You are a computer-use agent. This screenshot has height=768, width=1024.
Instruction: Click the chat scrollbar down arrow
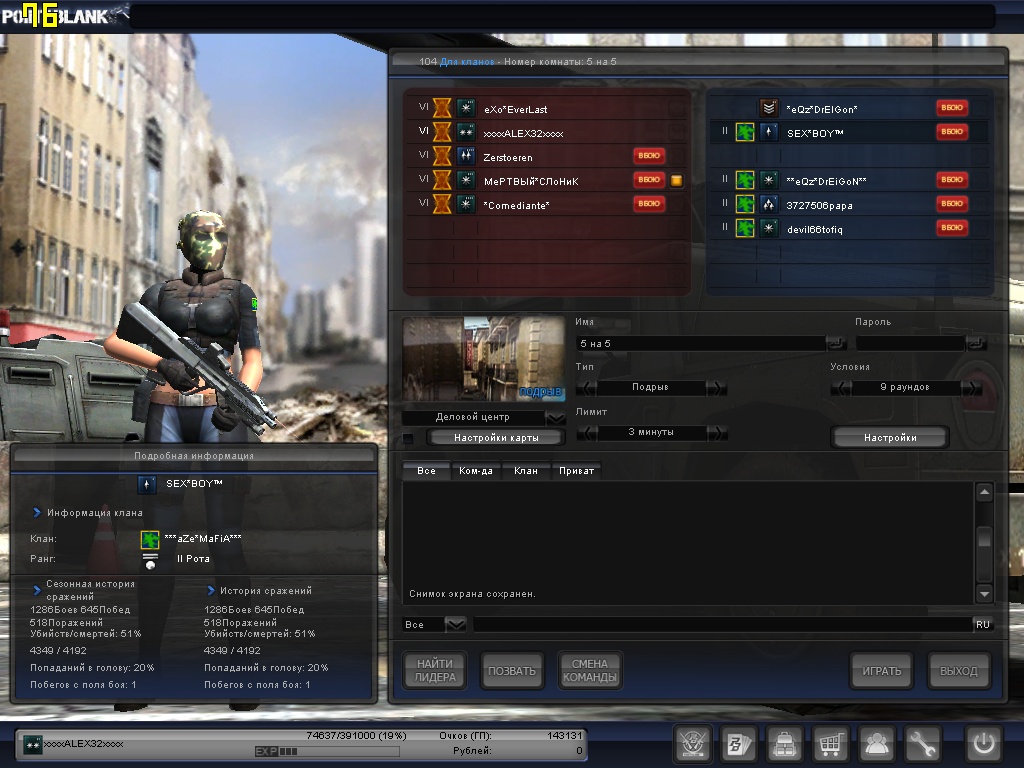(984, 593)
